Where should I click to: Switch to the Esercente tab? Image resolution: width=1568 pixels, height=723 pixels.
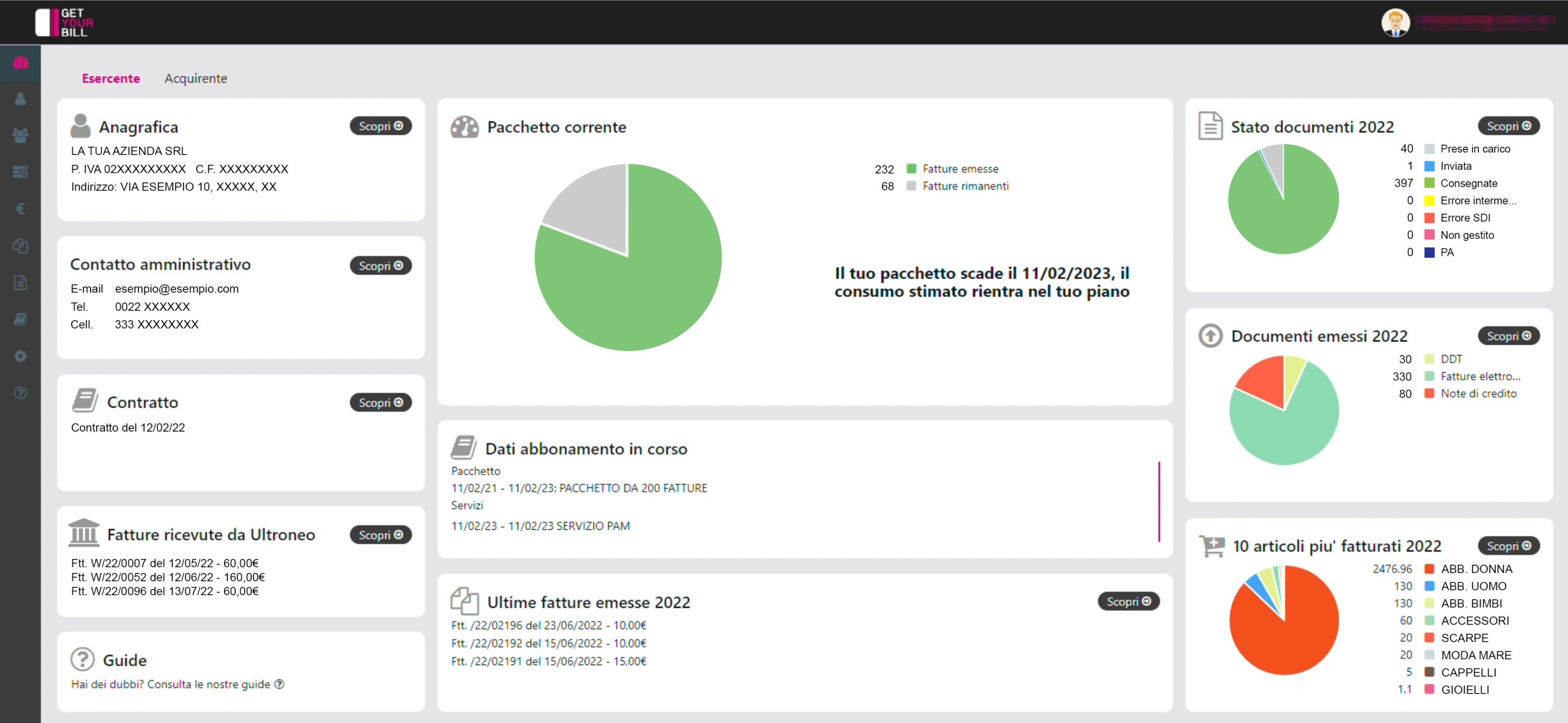(x=111, y=78)
